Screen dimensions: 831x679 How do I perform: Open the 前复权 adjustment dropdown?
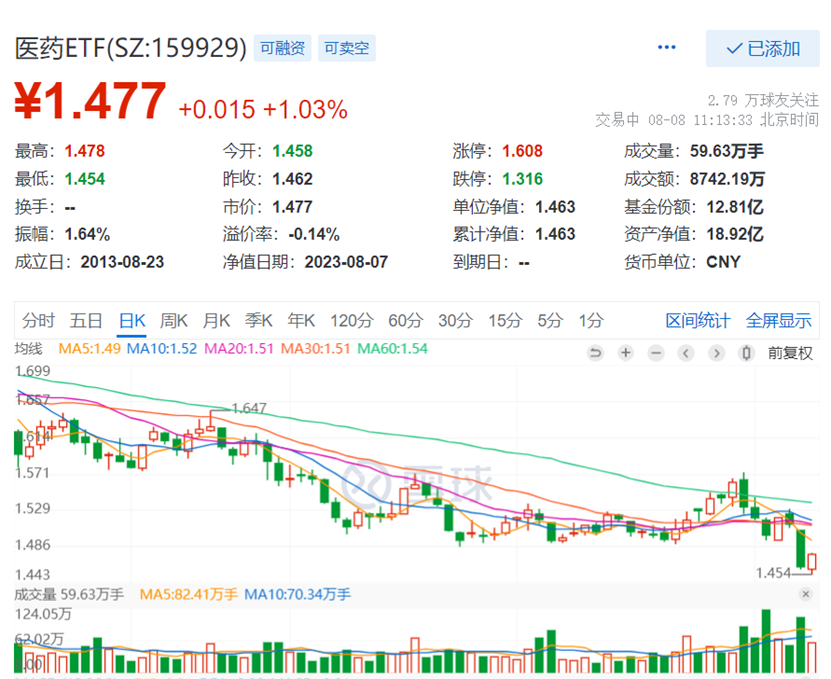[x=788, y=353]
